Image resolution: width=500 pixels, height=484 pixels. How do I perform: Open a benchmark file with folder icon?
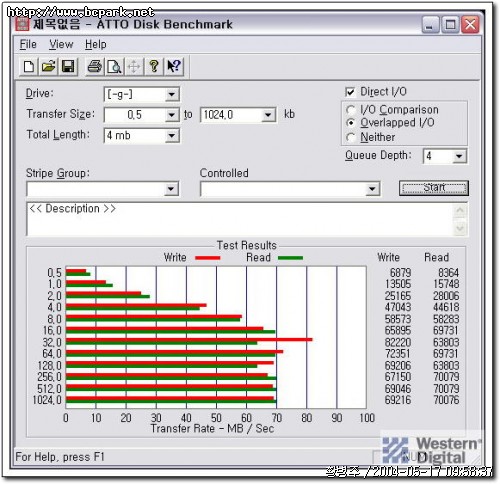49,67
